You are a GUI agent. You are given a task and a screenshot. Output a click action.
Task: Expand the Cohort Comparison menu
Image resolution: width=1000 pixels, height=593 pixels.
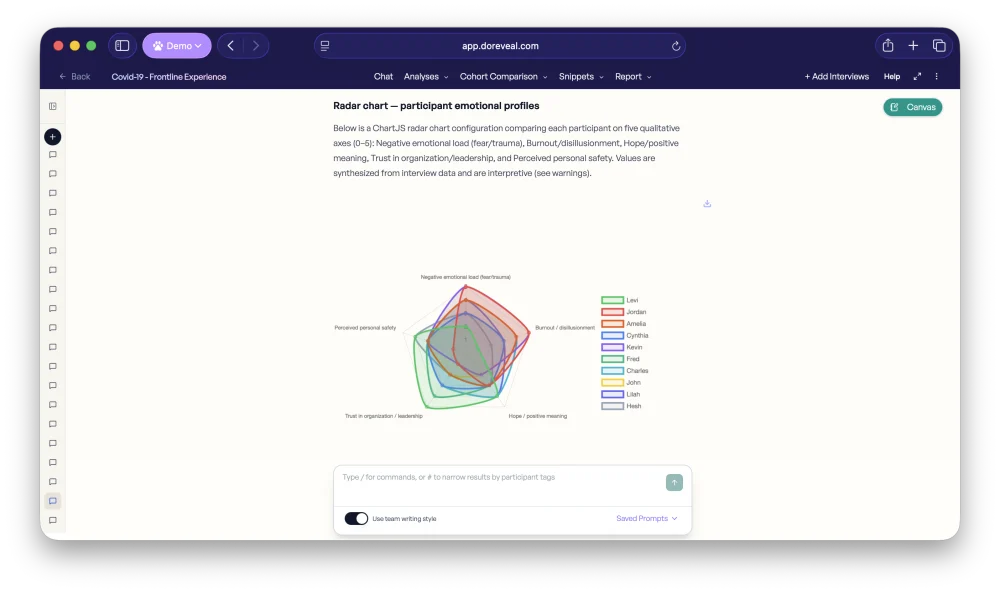tap(503, 77)
